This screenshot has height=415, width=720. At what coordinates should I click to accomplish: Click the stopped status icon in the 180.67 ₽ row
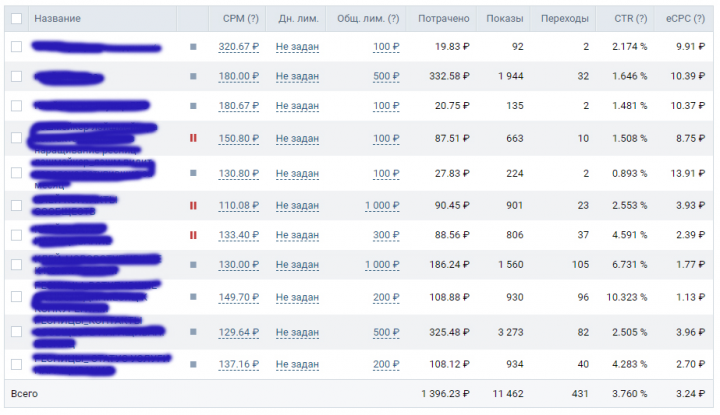tap(193, 106)
